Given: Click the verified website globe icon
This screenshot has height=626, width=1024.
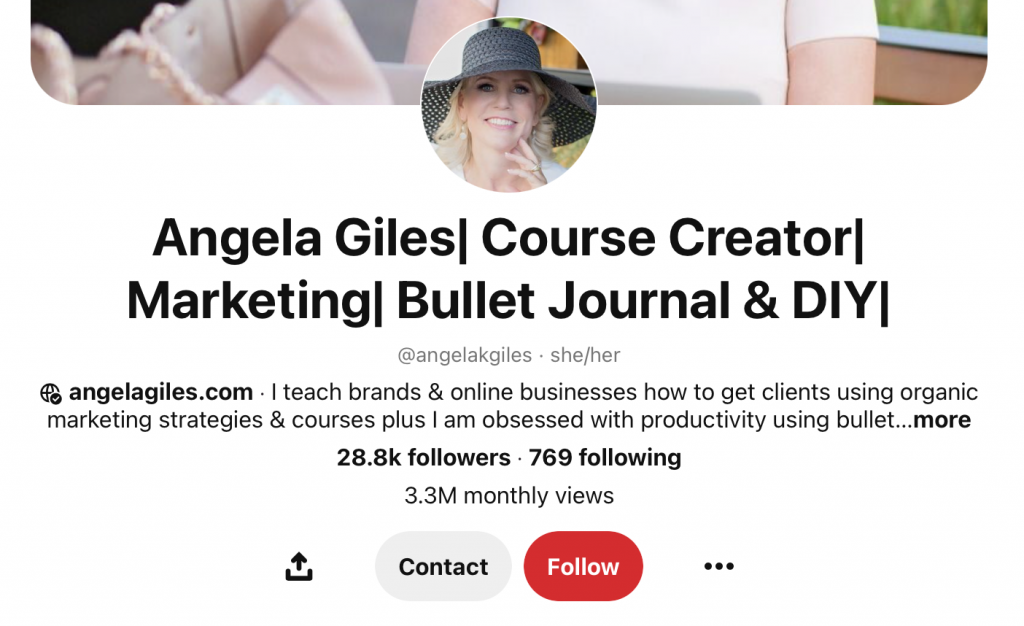Looking at the screenshot, I should click(x=51, y=394).
